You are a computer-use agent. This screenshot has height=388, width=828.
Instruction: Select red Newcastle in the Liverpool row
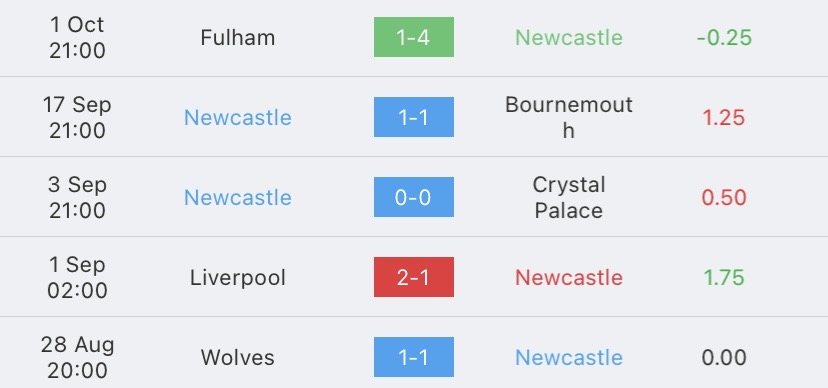(x=569, y=278)
